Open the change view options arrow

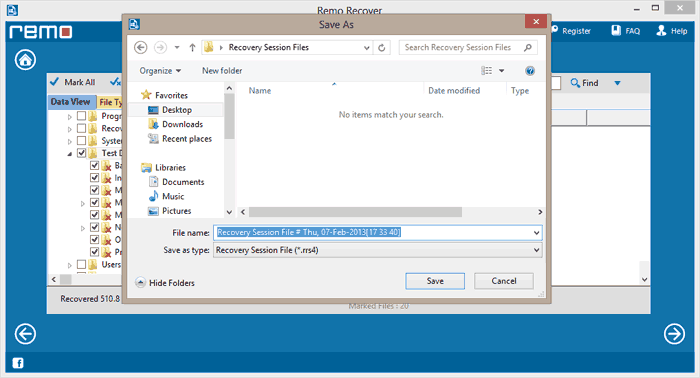click(x=501, y=71)
